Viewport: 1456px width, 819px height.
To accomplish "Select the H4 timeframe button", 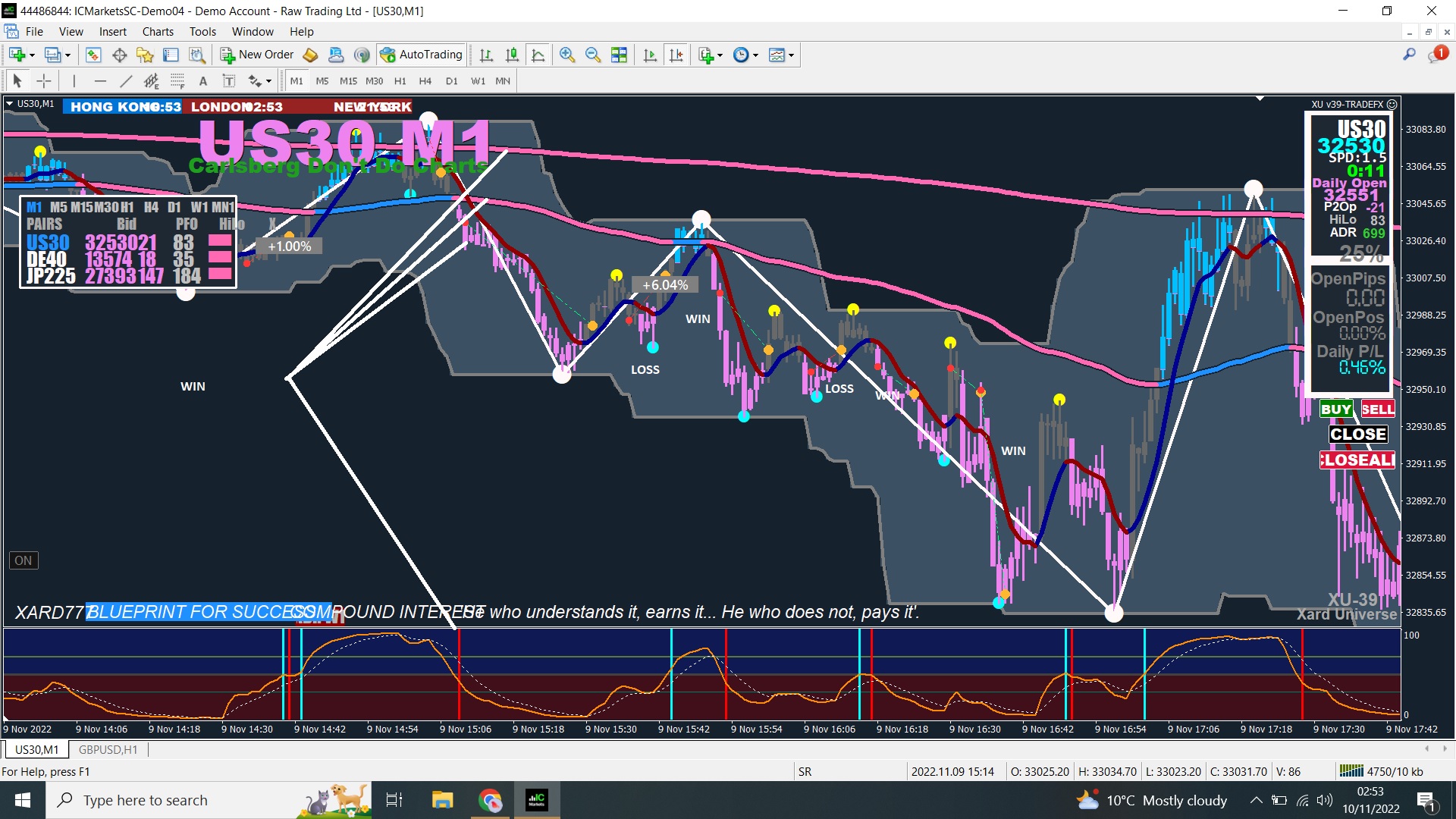I will coord(425,81).
